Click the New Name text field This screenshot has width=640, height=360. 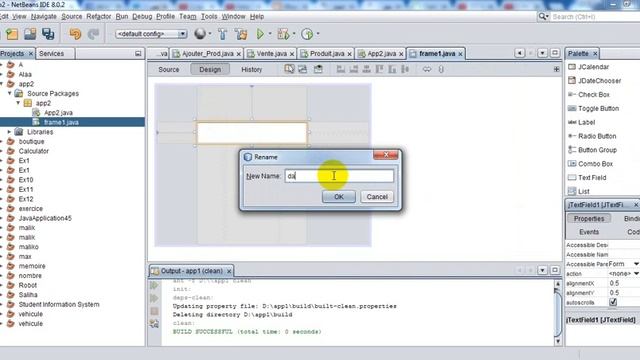point(339,176)
